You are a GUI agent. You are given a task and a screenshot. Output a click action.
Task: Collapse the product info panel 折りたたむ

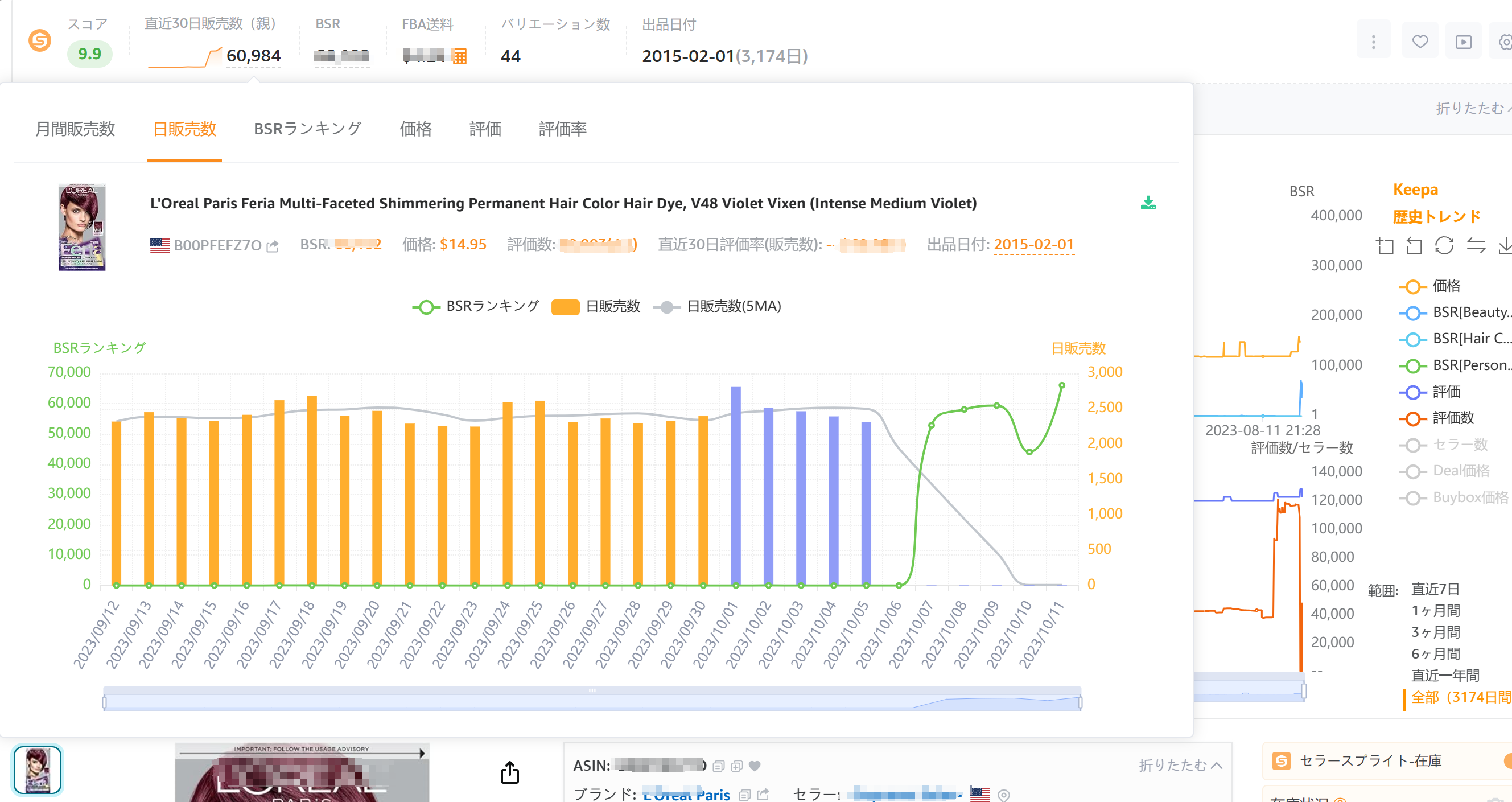1181,765
